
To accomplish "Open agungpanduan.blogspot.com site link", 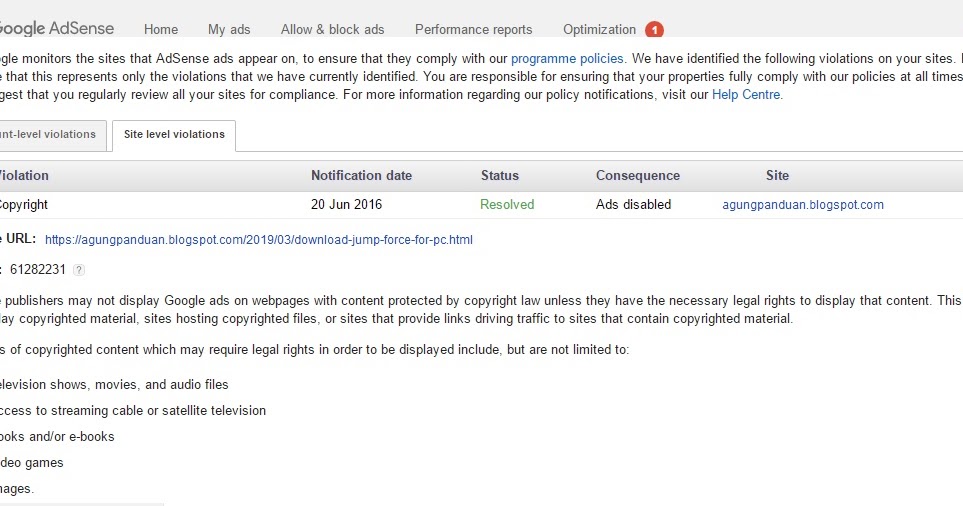I will [803, 204].
